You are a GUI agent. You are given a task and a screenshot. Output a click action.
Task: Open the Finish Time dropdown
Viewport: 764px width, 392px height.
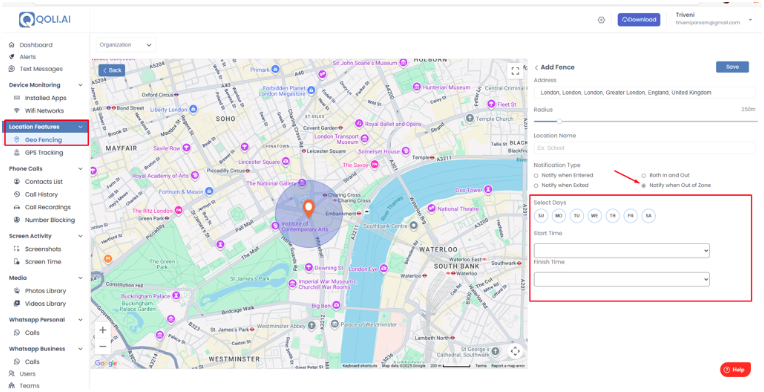[x=622, y=280]
